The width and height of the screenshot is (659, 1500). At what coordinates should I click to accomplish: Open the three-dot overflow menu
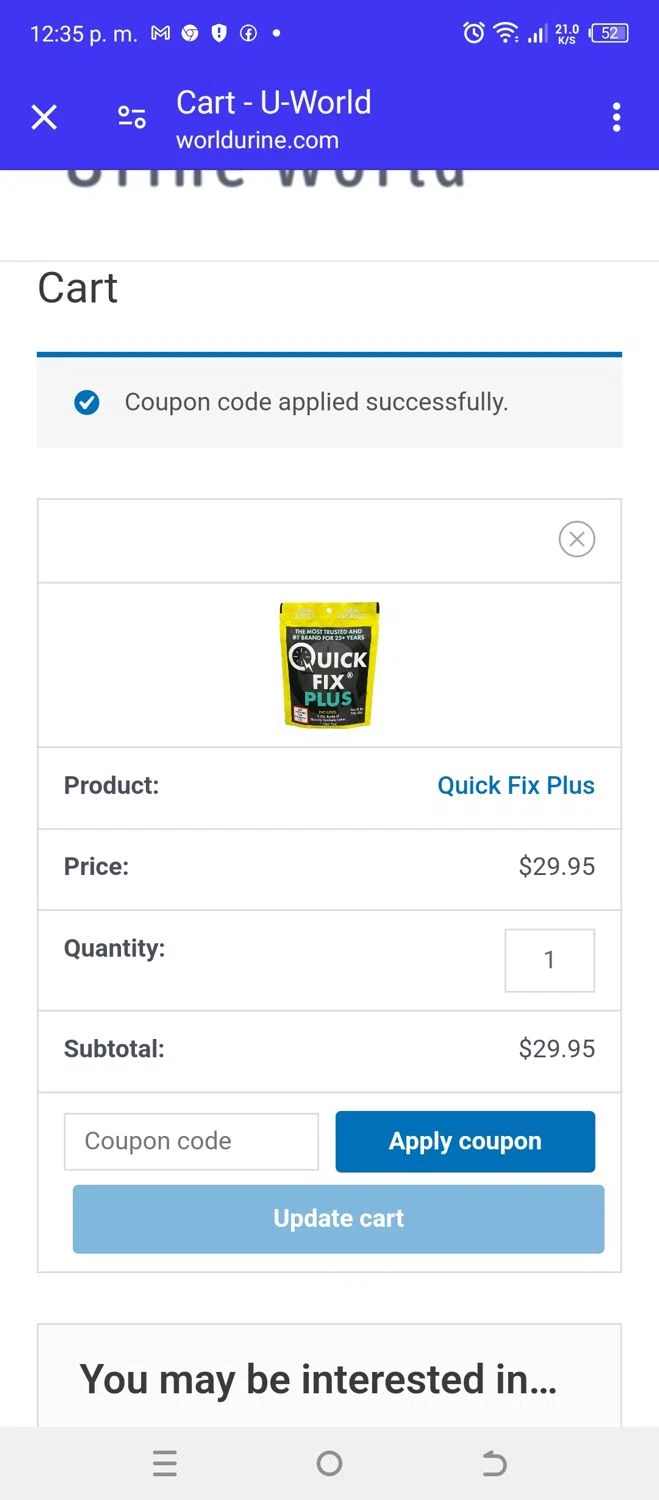[616, 118]
